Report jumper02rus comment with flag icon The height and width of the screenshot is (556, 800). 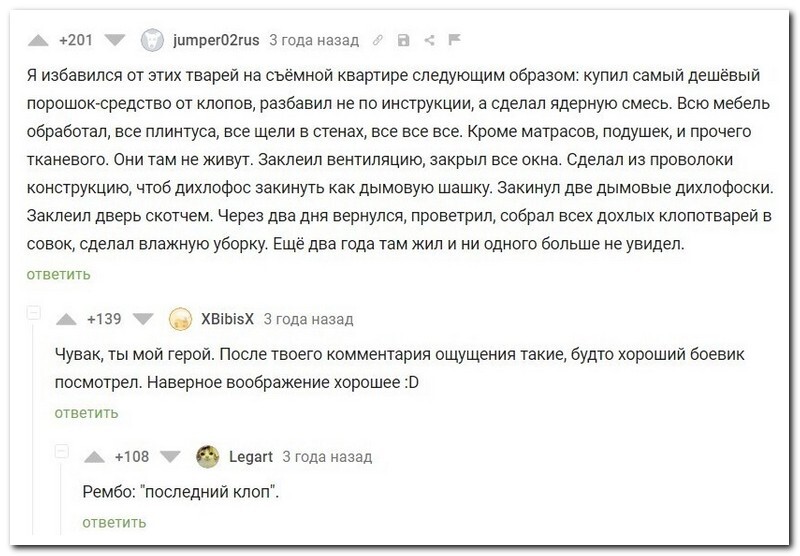click(x=454, y=41)
